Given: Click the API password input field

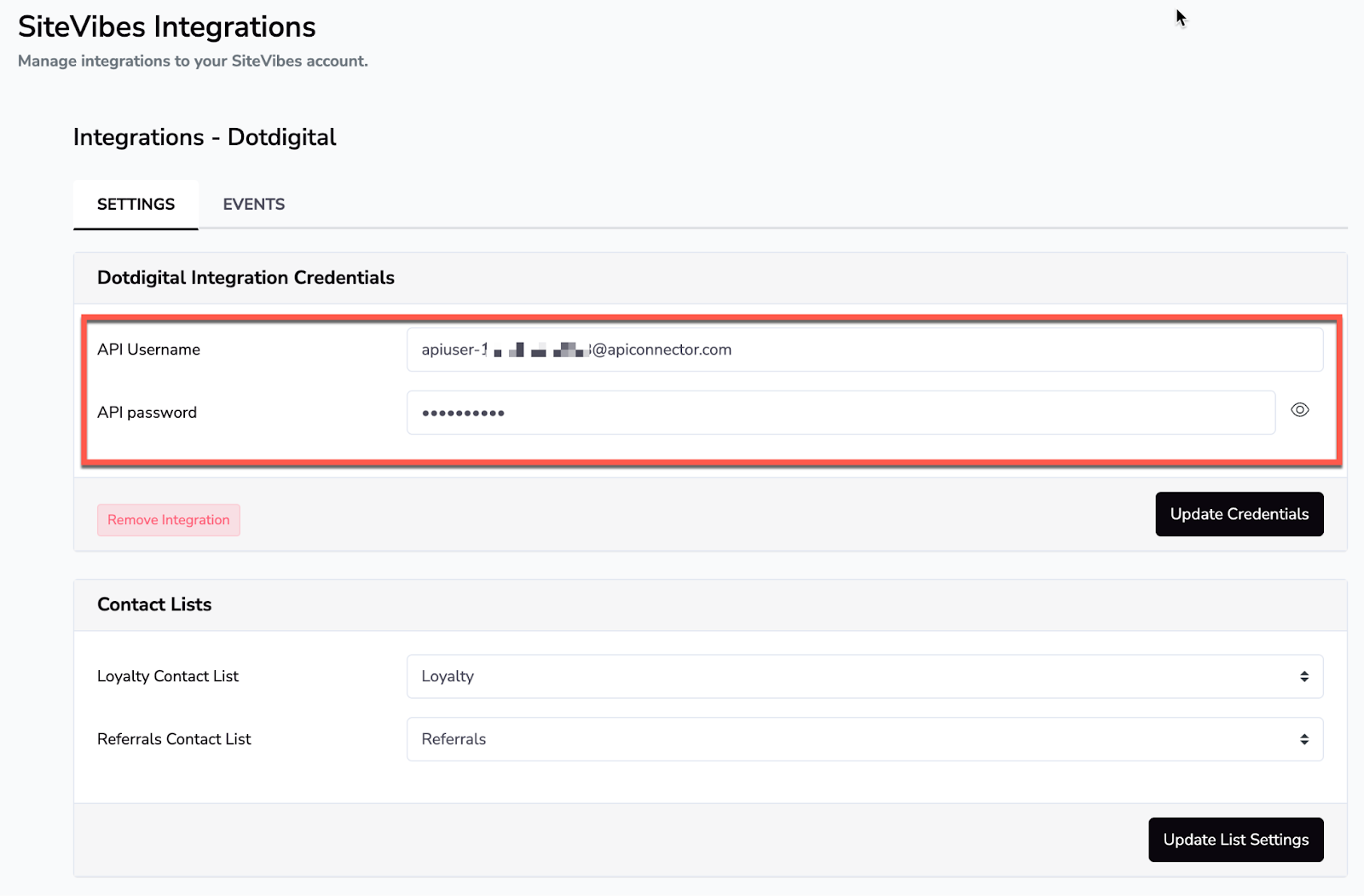Looking at the screenshot, I should point(841,413).
